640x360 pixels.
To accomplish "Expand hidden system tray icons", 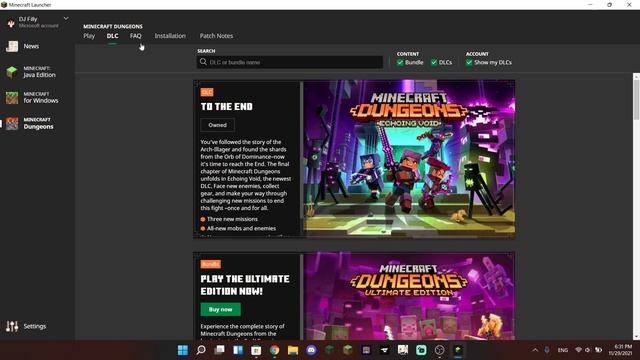I will [535, 350].
